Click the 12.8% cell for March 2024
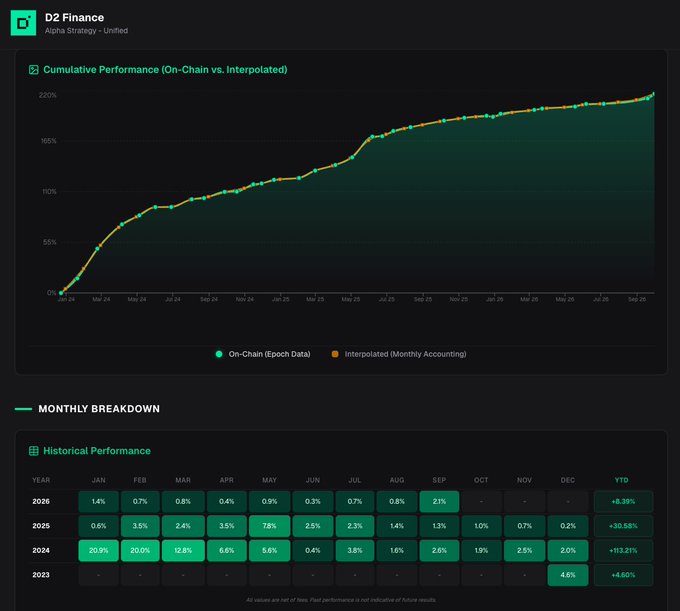 pos(183,550)
